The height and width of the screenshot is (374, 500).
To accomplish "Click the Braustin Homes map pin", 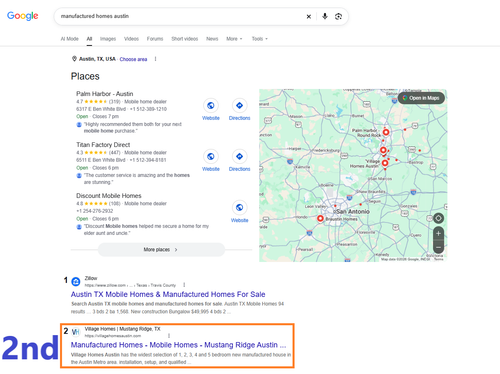I will 320,219.
